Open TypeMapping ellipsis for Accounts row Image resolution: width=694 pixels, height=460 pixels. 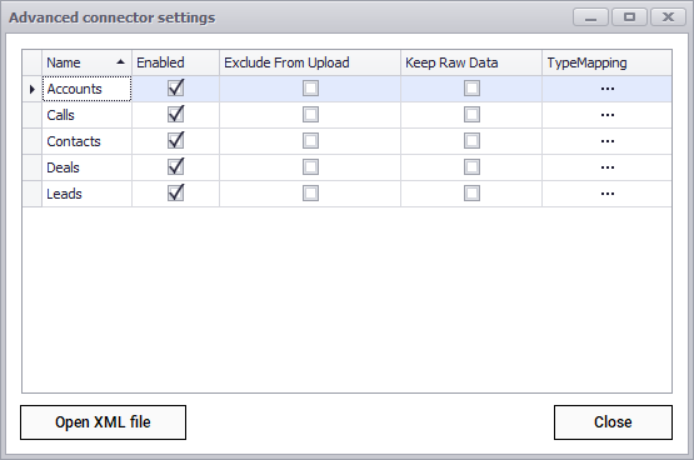pyautogui.click(x=607, y=89)
